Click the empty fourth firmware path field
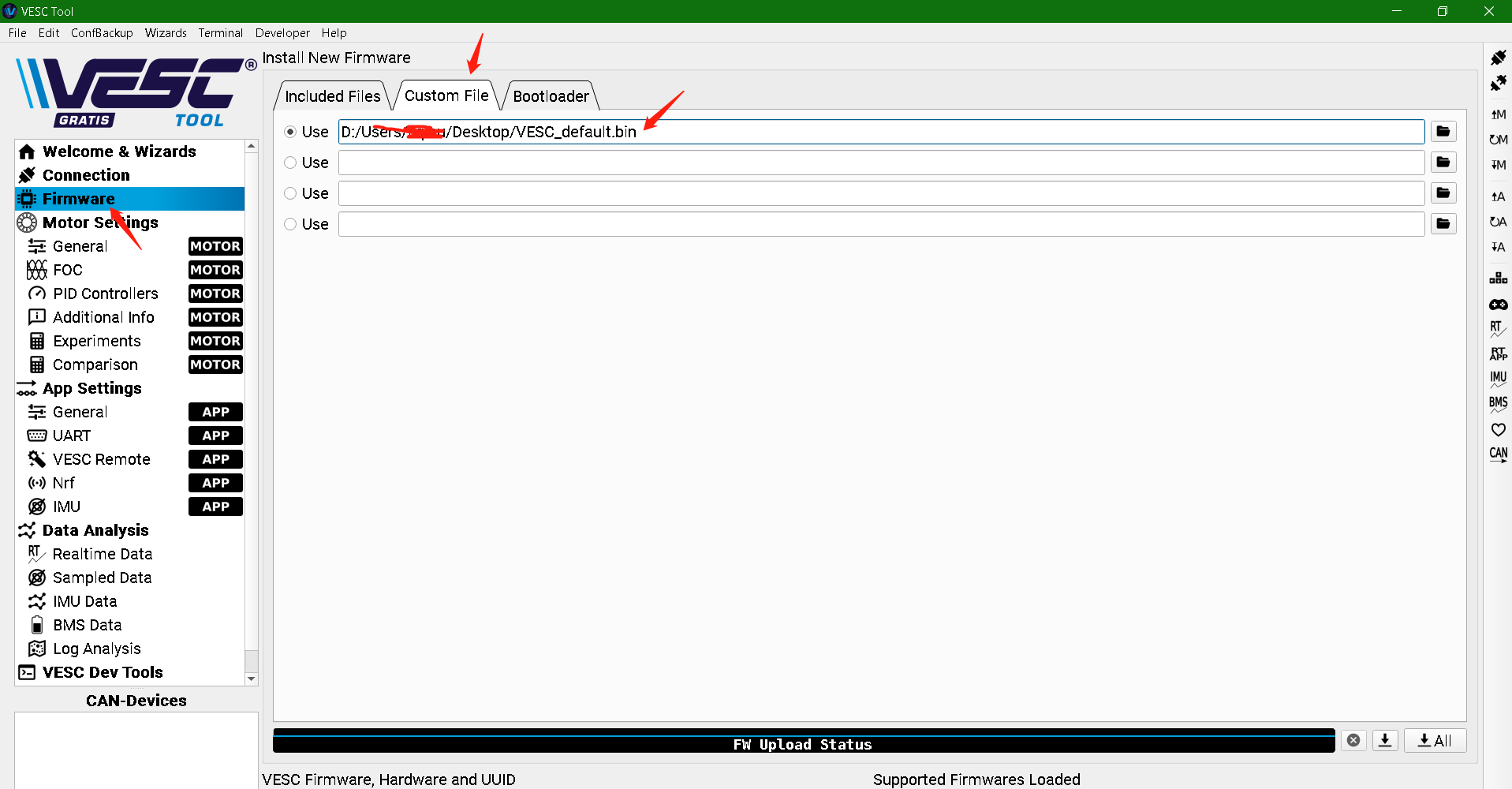 click(x=881, y=224)
